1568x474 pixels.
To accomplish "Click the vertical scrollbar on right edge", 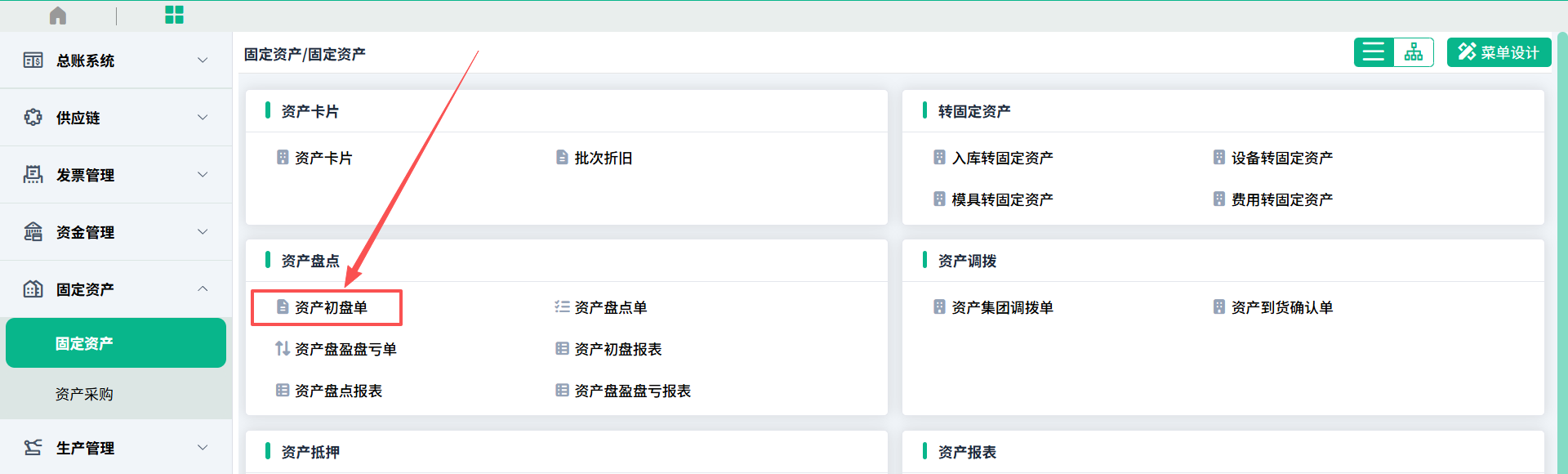I will [1562, 245].
